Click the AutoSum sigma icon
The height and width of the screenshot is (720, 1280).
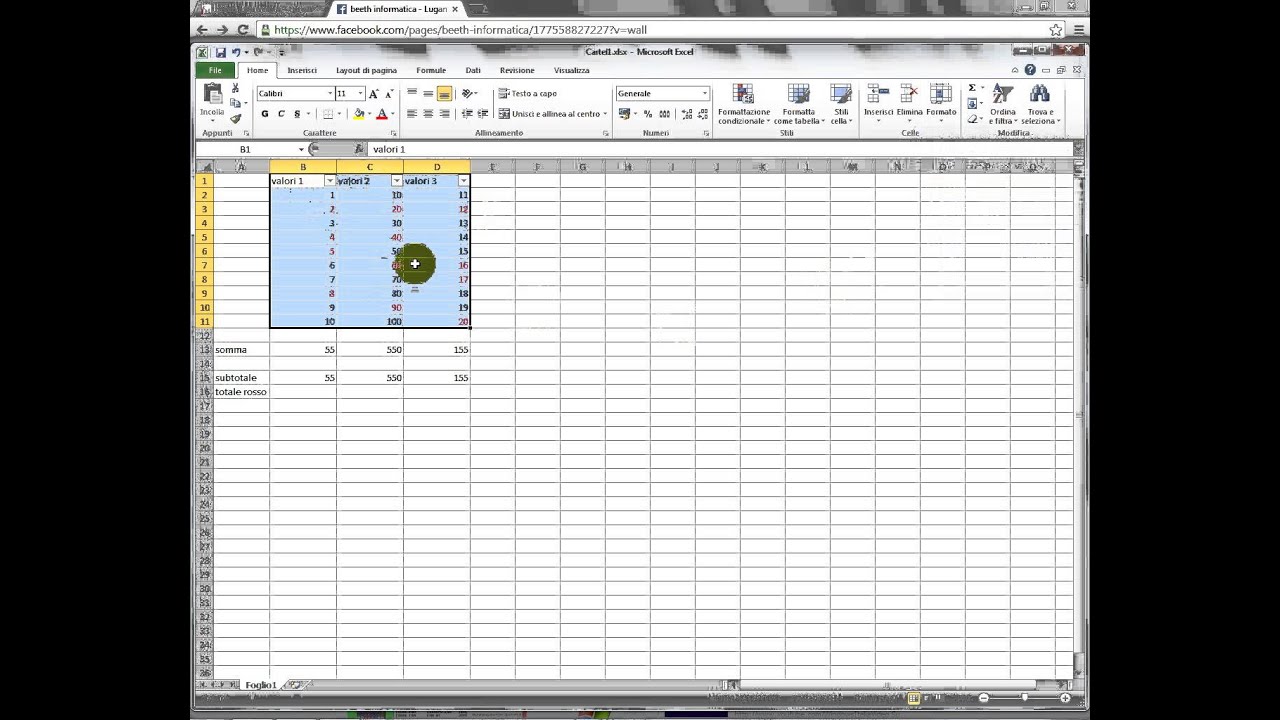tap(972, 88)
